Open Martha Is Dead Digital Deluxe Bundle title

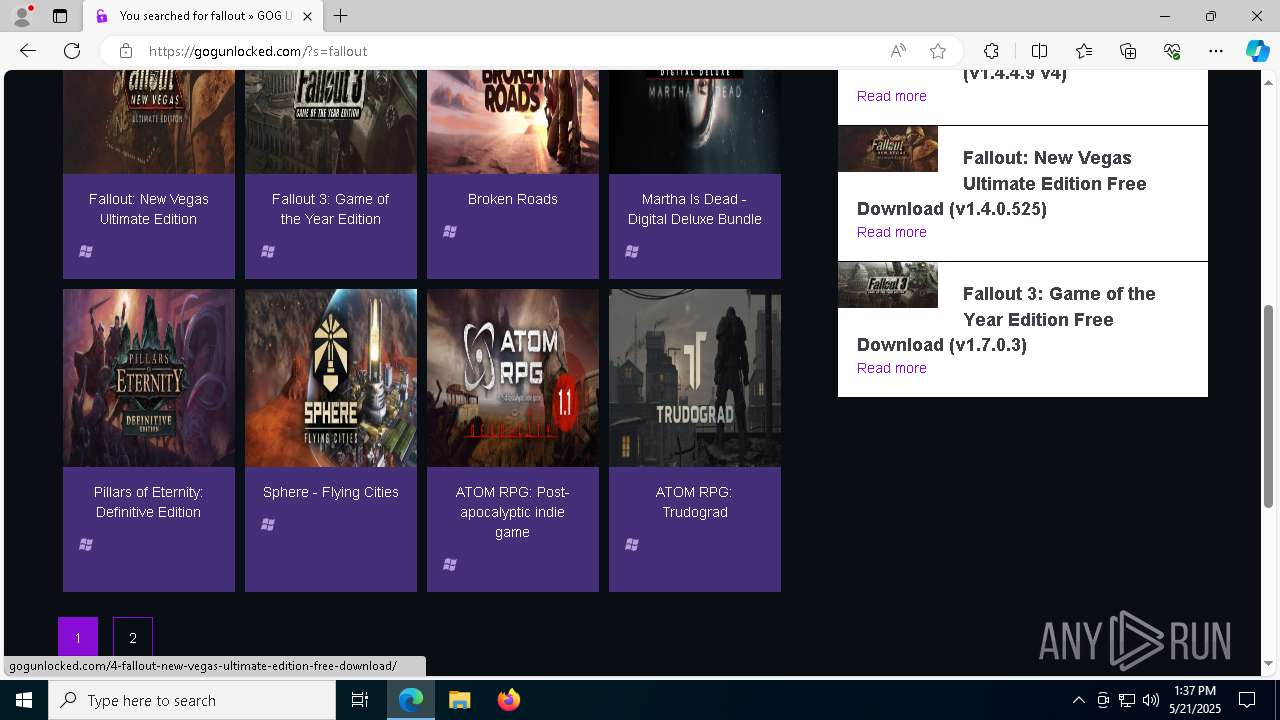pyautogui.click(x=695, y=209)
